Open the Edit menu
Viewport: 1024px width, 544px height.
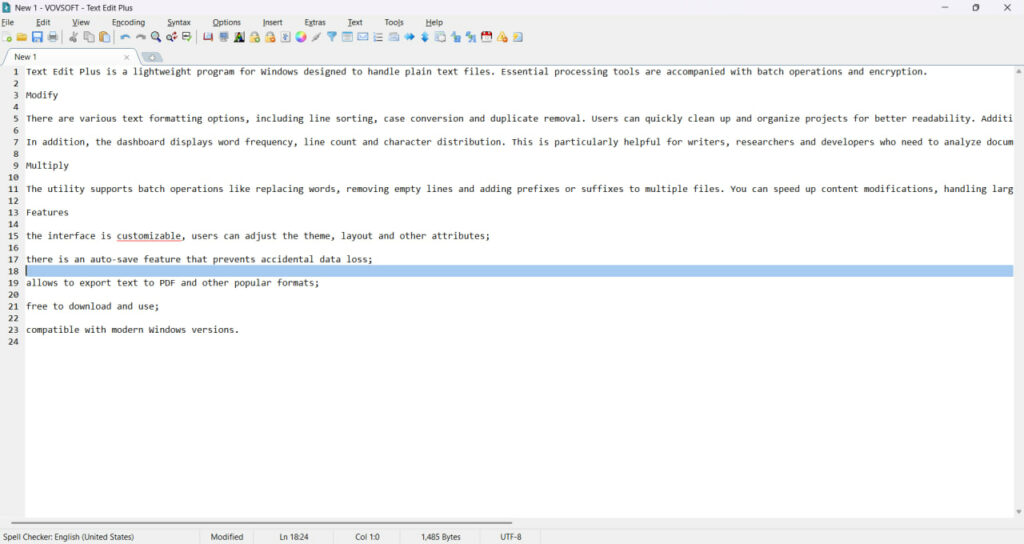click(x=43, y=22)
